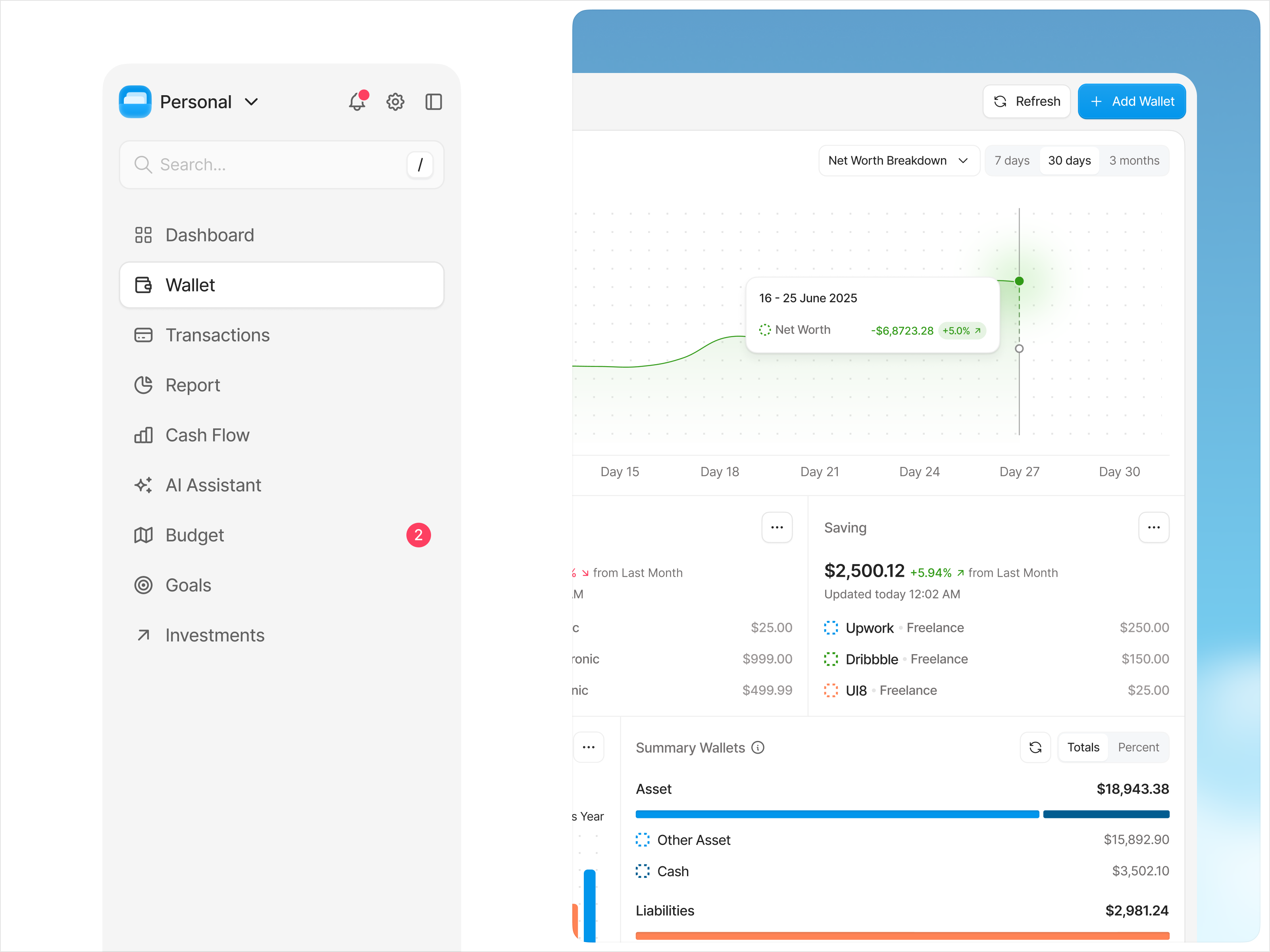Open the Transactions view
The height and width of the screenshot is (952, 1270).
[217, 334]
